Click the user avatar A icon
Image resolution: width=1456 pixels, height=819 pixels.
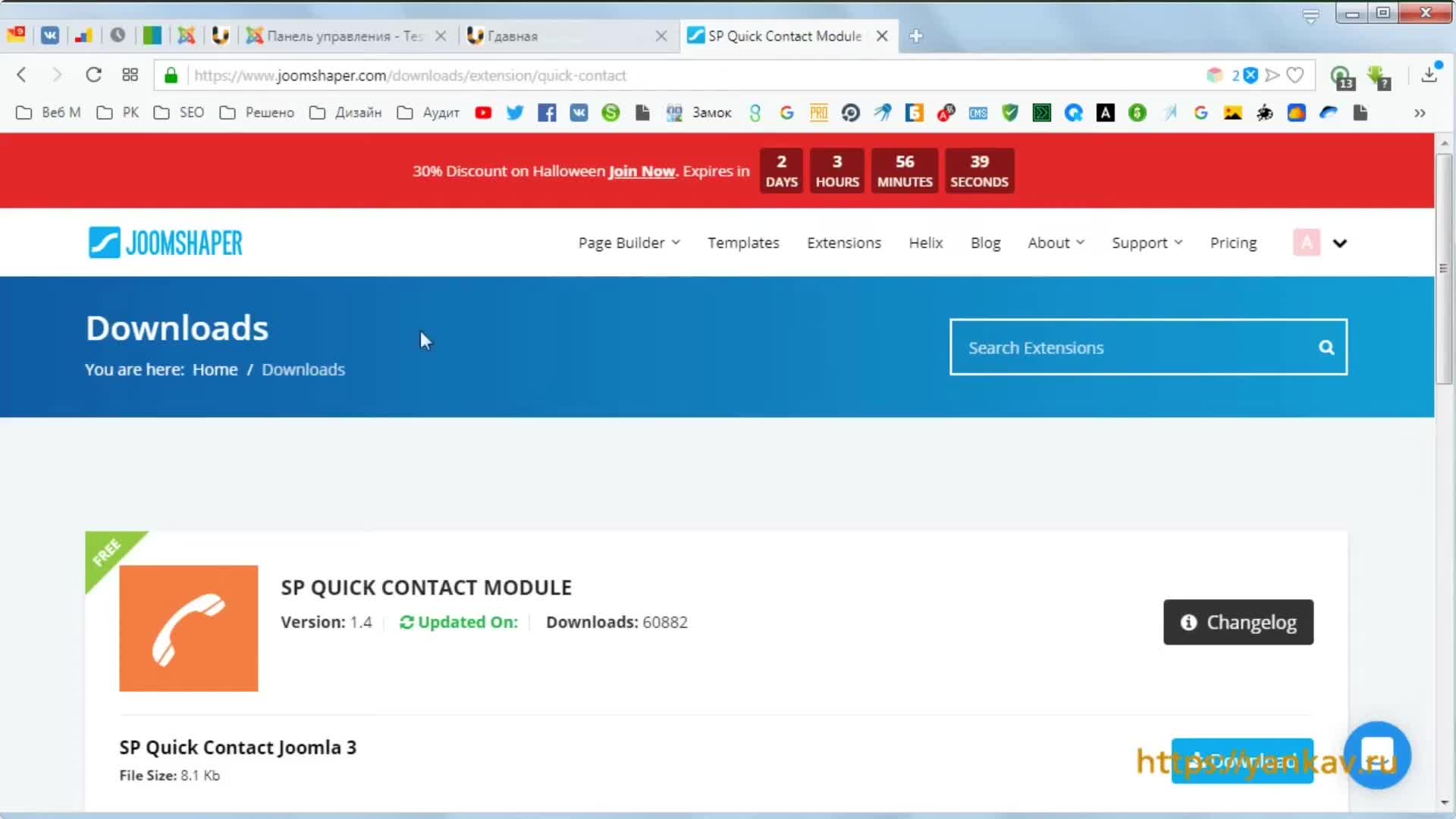pos(1307,243)
